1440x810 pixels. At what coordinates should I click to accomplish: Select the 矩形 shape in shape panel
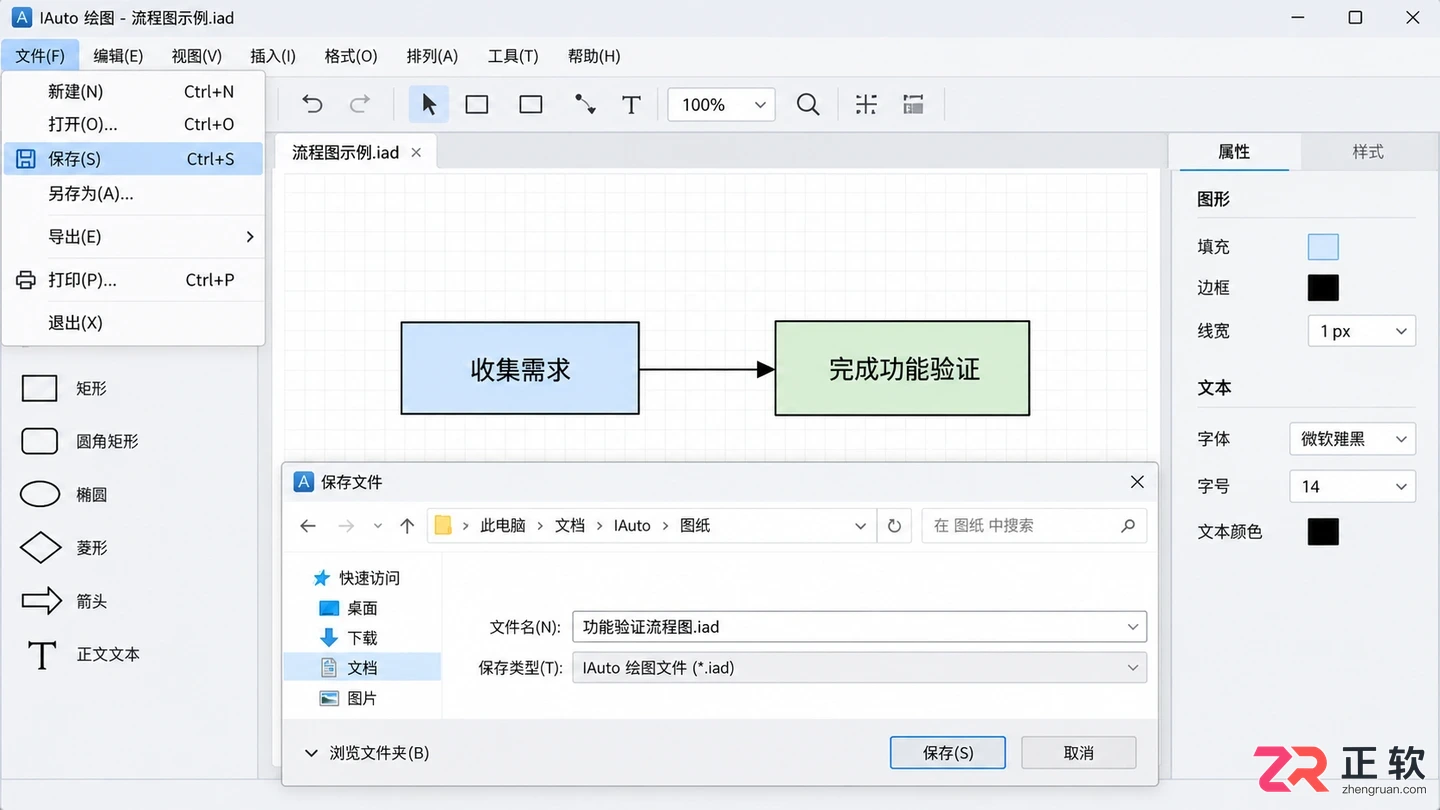65,388
